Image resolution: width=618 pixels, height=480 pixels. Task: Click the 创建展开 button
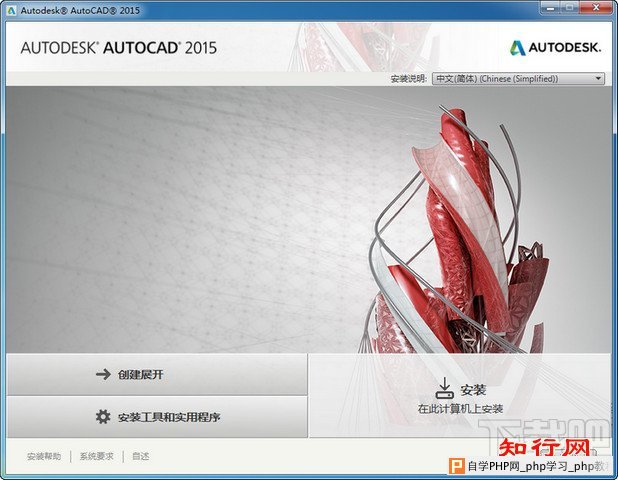point(157,374)
